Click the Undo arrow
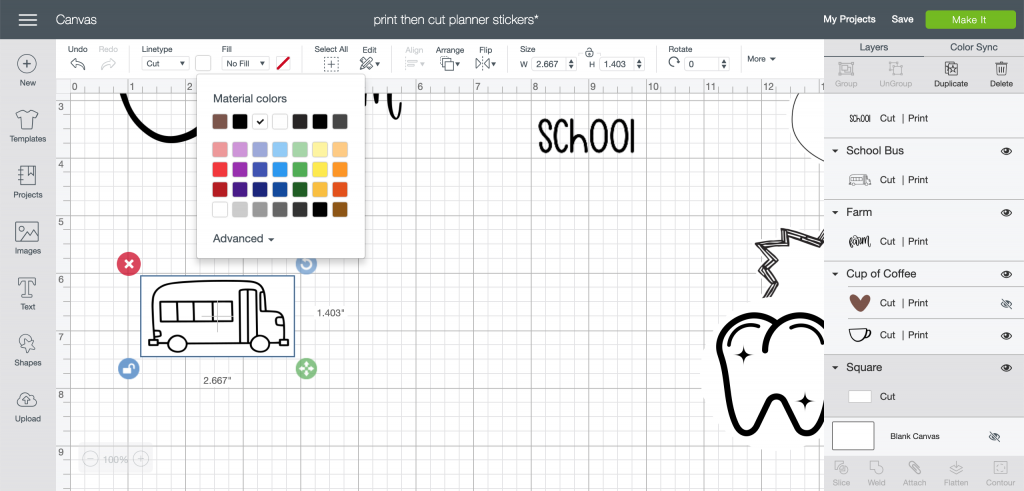This screenshot has width=1024, height=491. pyautogui.click(x=78, y=64)
